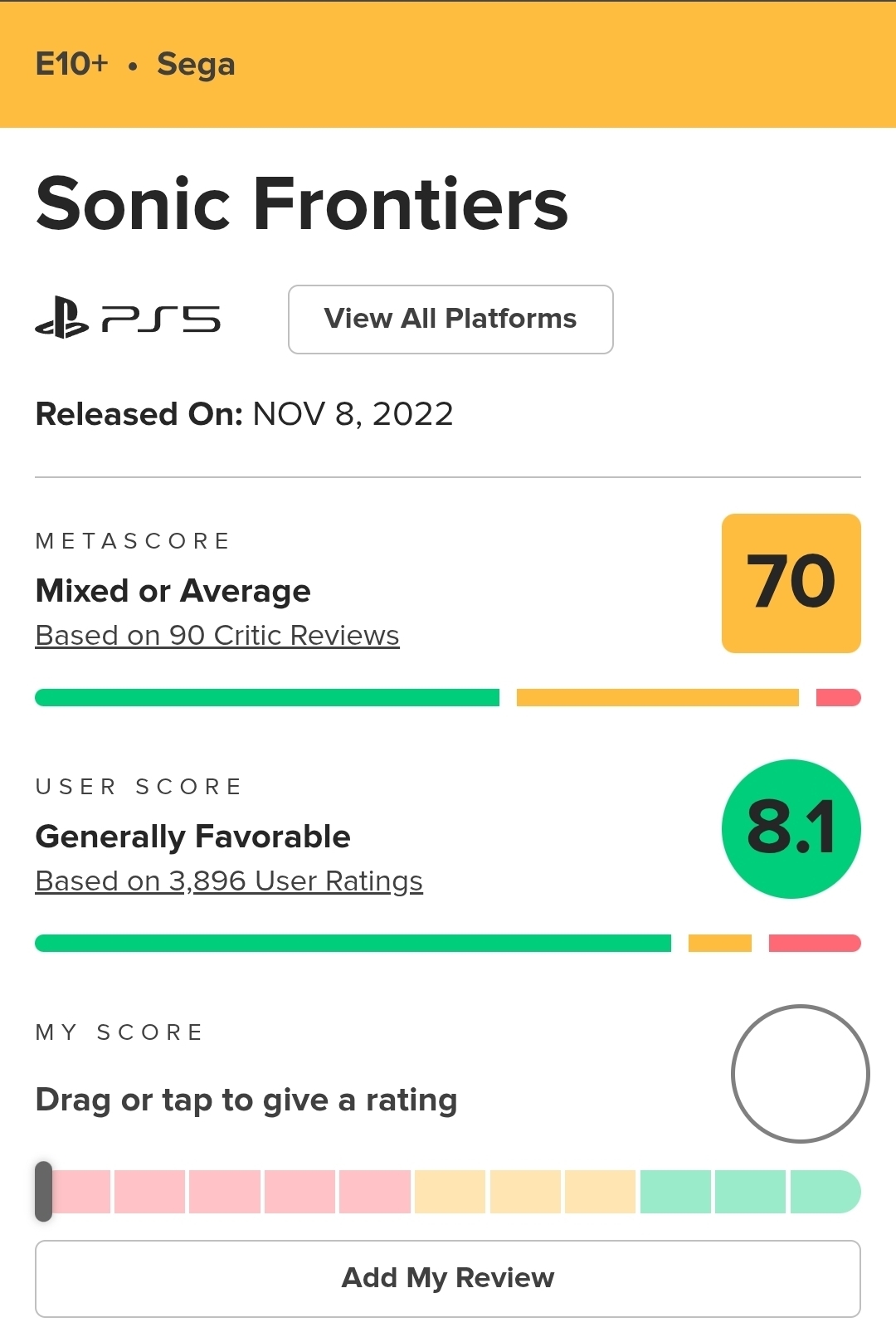Select the first green rating segment
The height and width of the screenshot is (1337, 896).
tap(675, 1192)
